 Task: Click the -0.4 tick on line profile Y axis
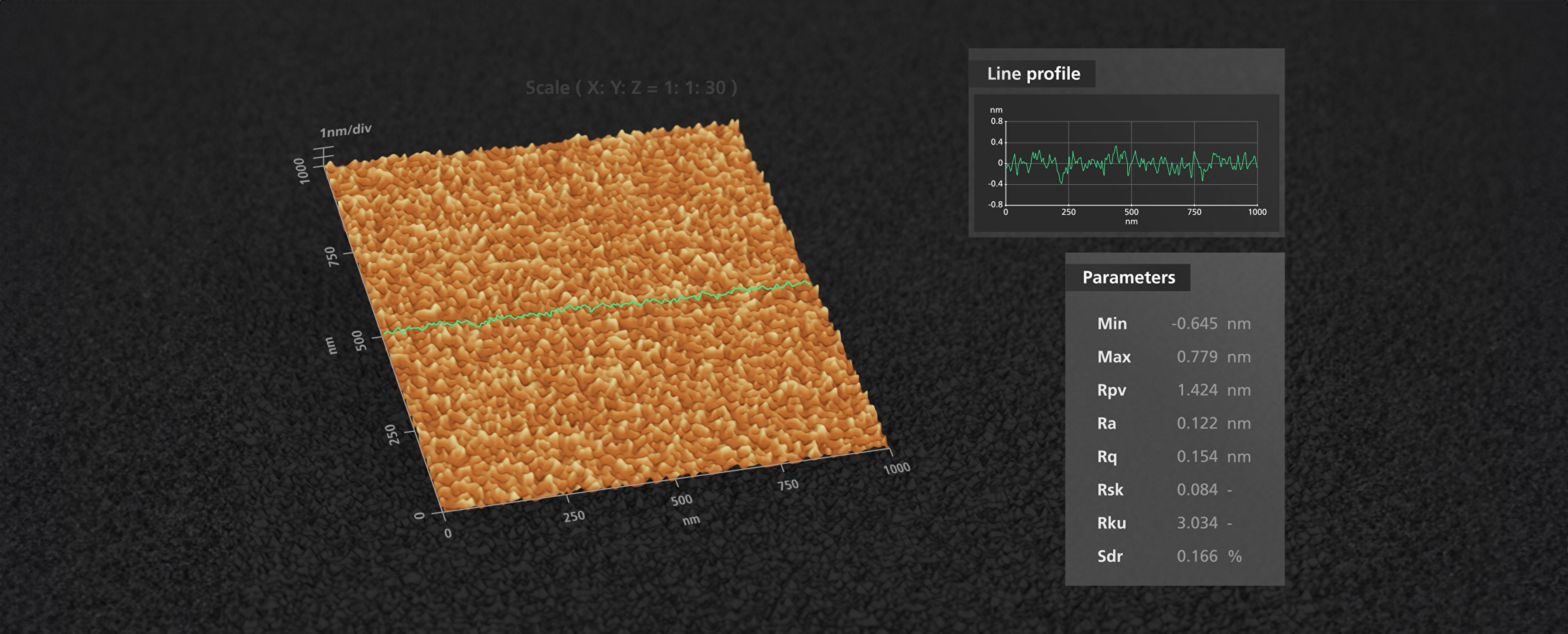pos(995,183)
